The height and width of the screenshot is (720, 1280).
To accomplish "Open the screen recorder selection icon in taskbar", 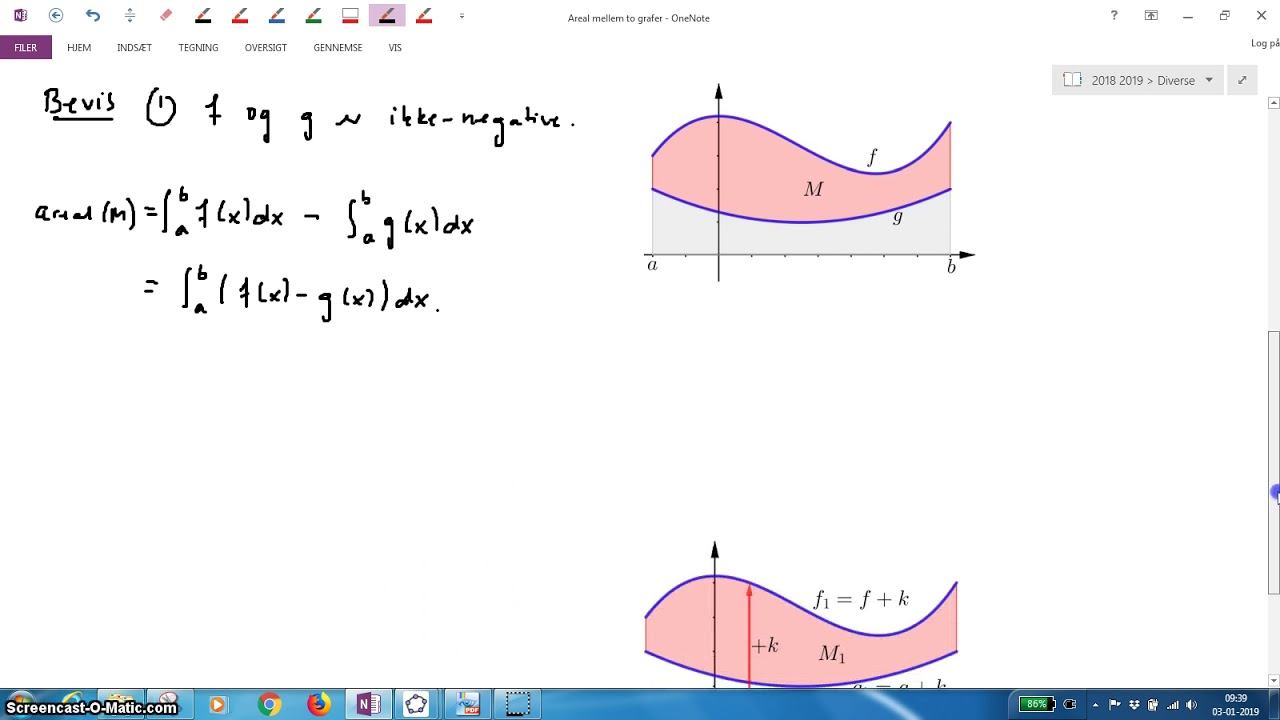I will coord(518,705).
